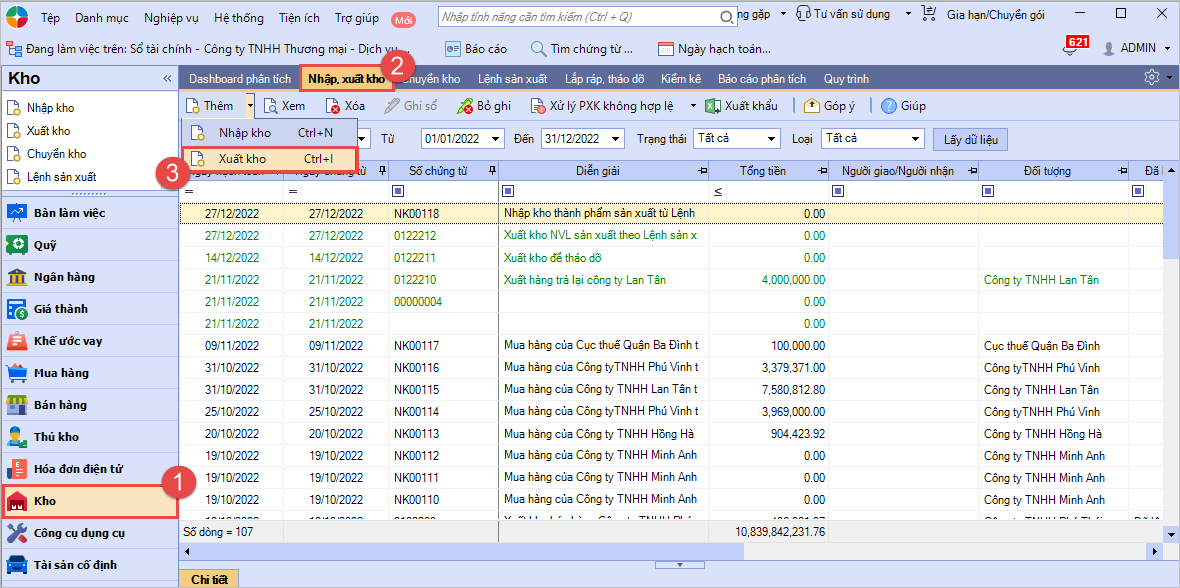Expand the Loại dropdown
The height and width of the screenshot is (588, 1180).
coord(915,139)
